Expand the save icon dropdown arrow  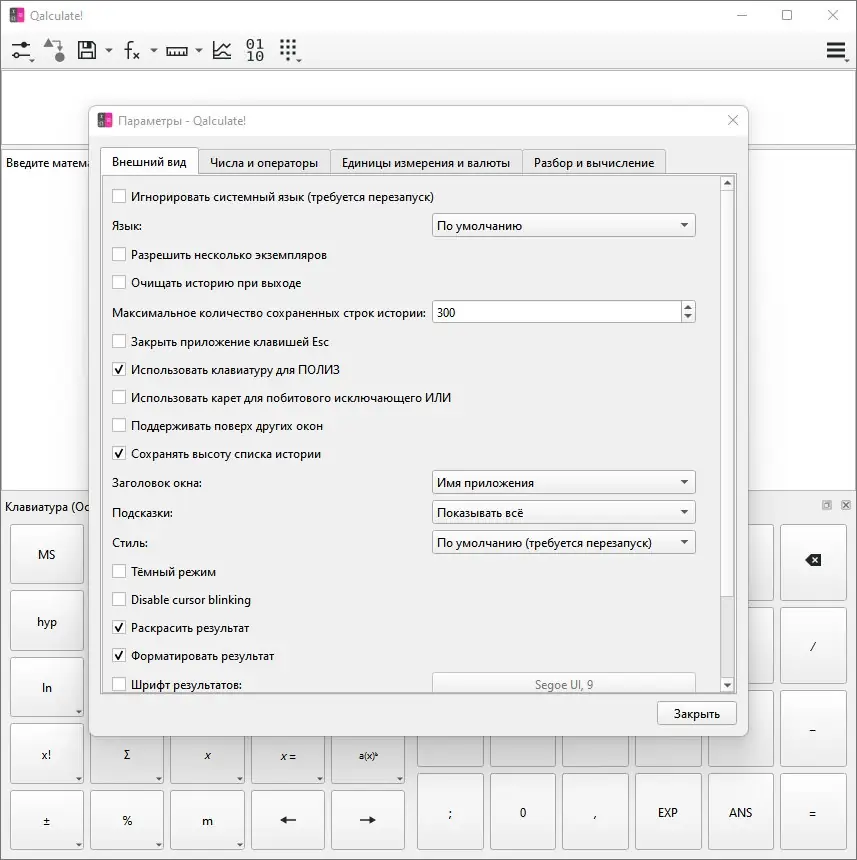coord(109,51)
